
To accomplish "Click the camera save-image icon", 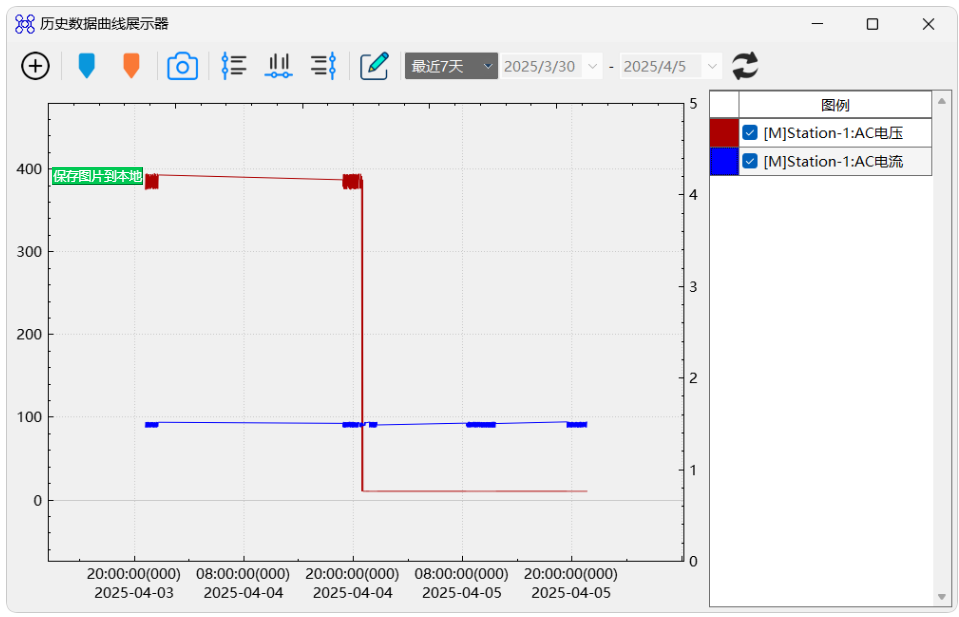I will (x=182, y=66).
